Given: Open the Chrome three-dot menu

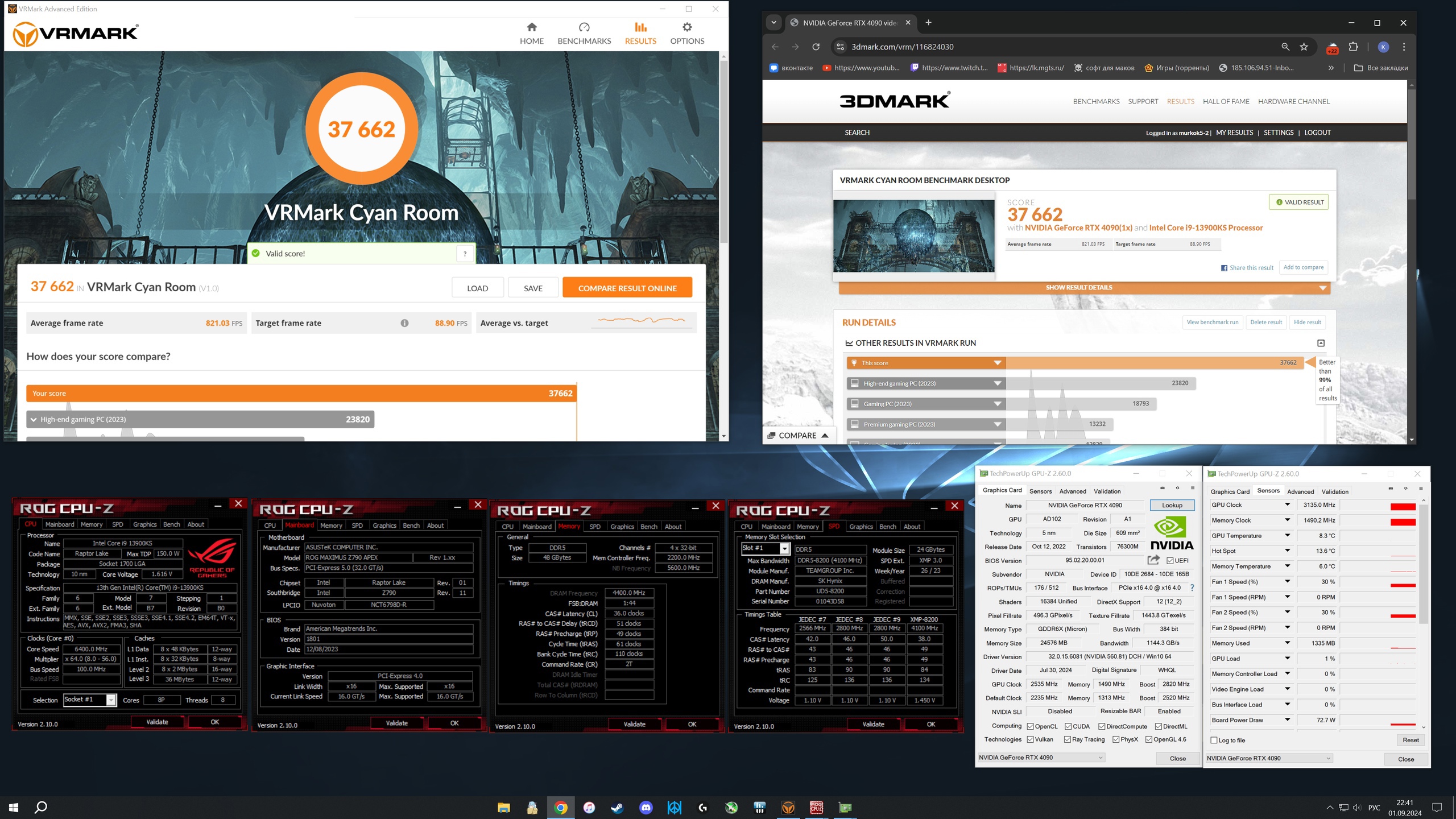Looking at the screenshot, I should [1404, 47].
